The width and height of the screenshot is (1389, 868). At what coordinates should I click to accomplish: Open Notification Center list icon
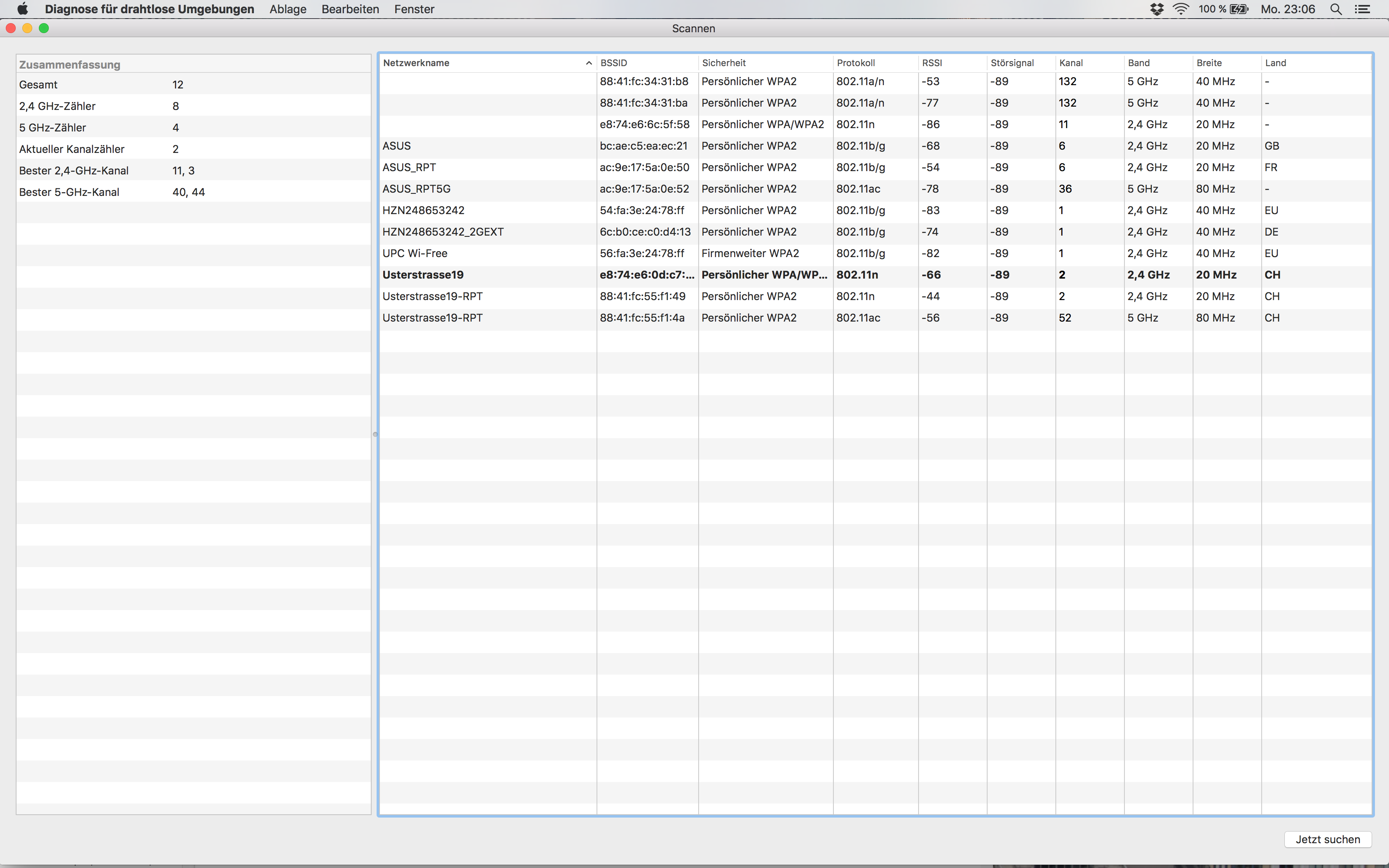pyautogui.click(x=1362, y=9)
